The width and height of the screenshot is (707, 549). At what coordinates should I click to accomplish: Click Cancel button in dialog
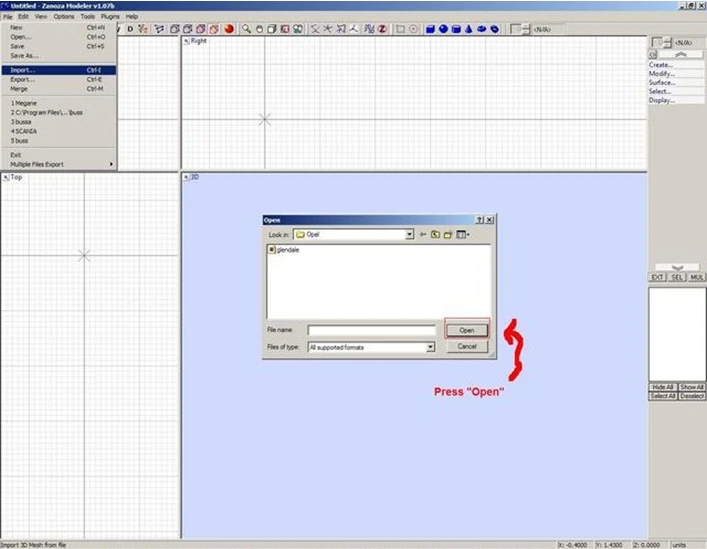(467, 347)
